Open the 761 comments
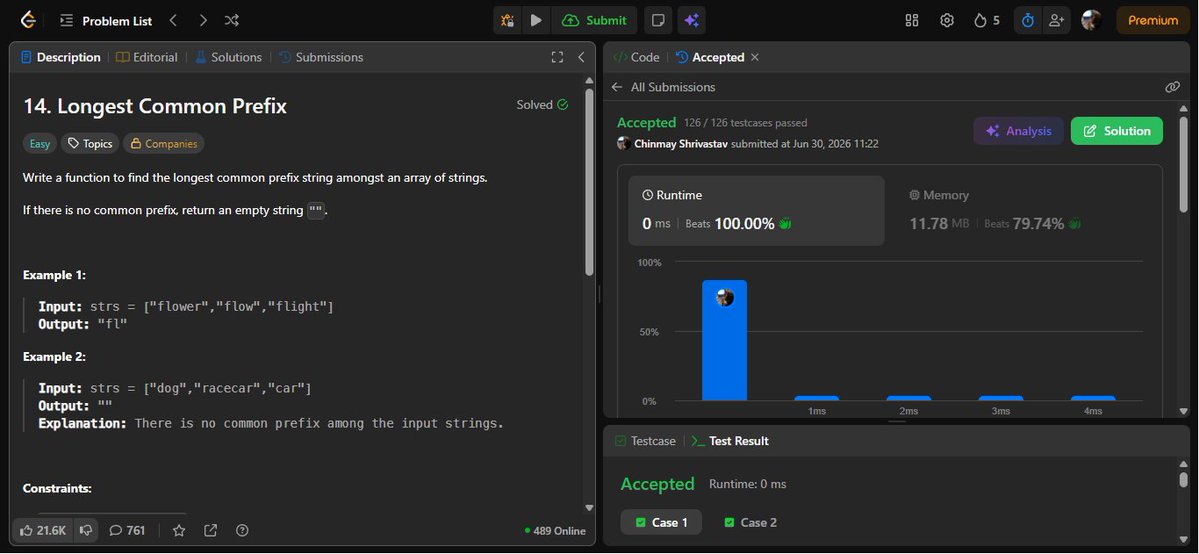Image resolution: width=1199 pixels, height=554 pixels. pos(127,530)
